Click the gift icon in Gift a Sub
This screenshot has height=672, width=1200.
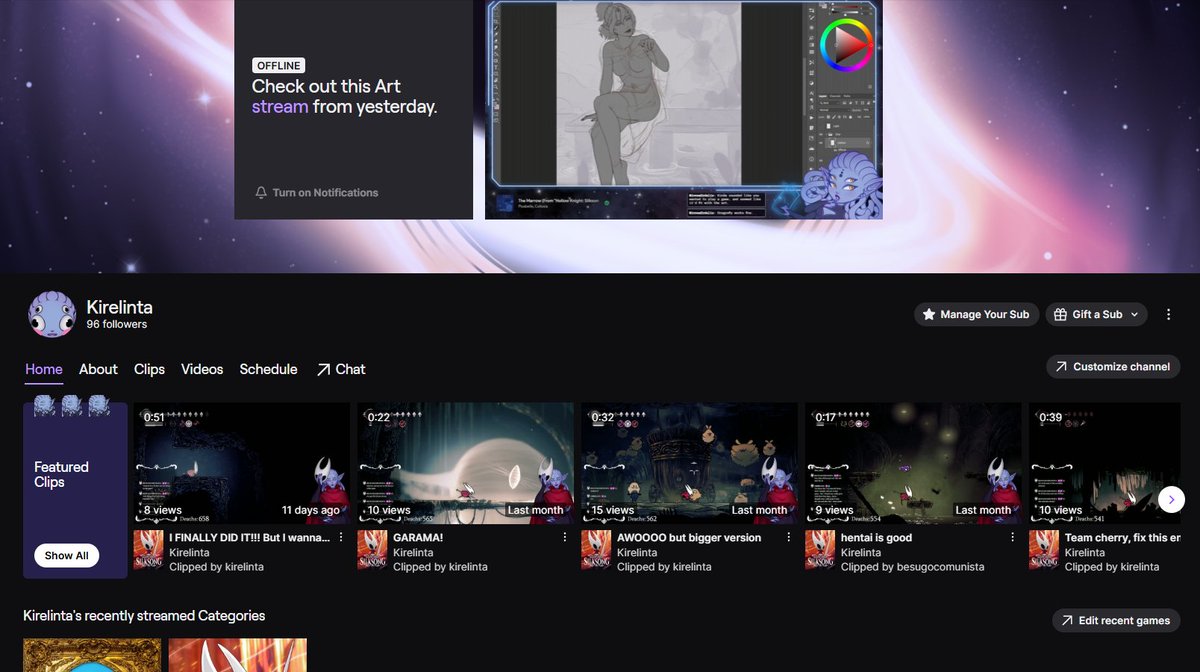pos(1061,314)
